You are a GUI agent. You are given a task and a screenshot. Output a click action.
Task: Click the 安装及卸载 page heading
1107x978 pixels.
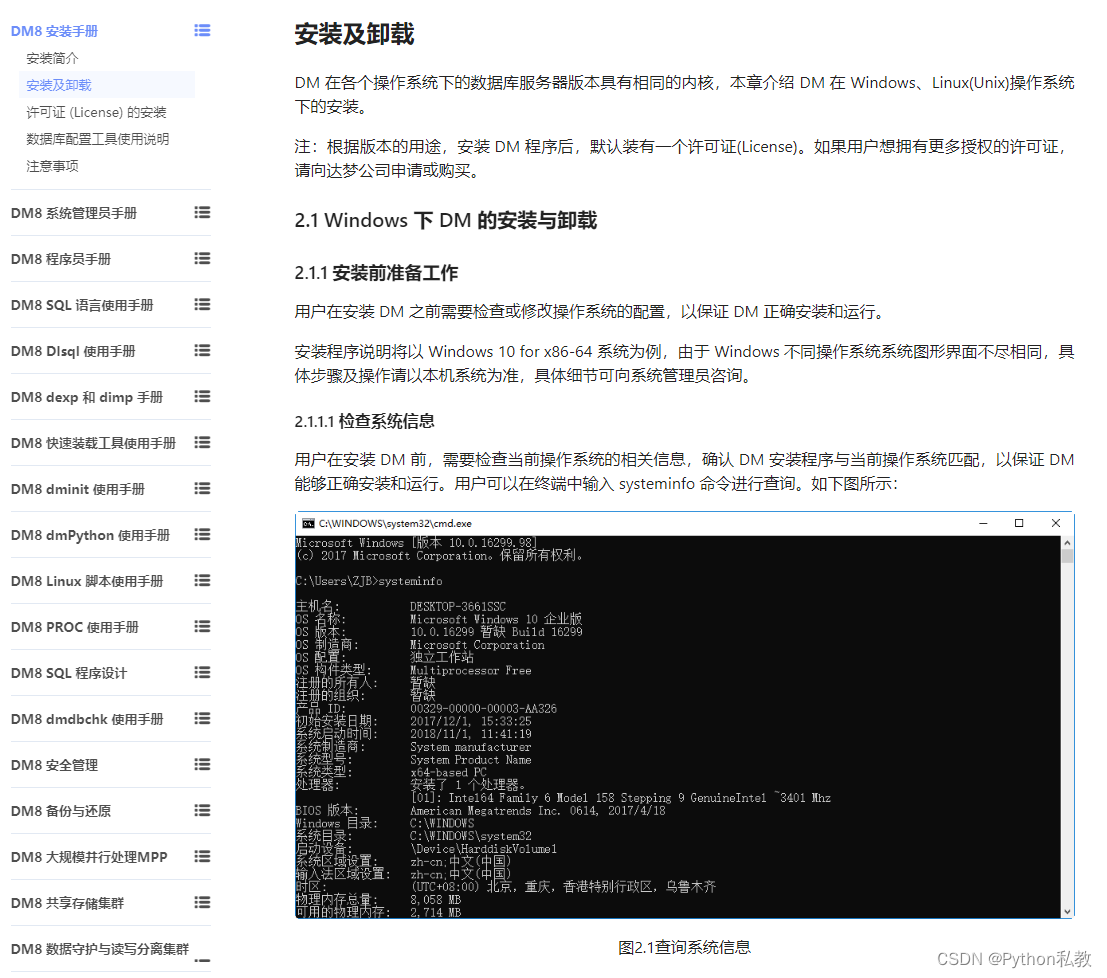pos(354,34)
